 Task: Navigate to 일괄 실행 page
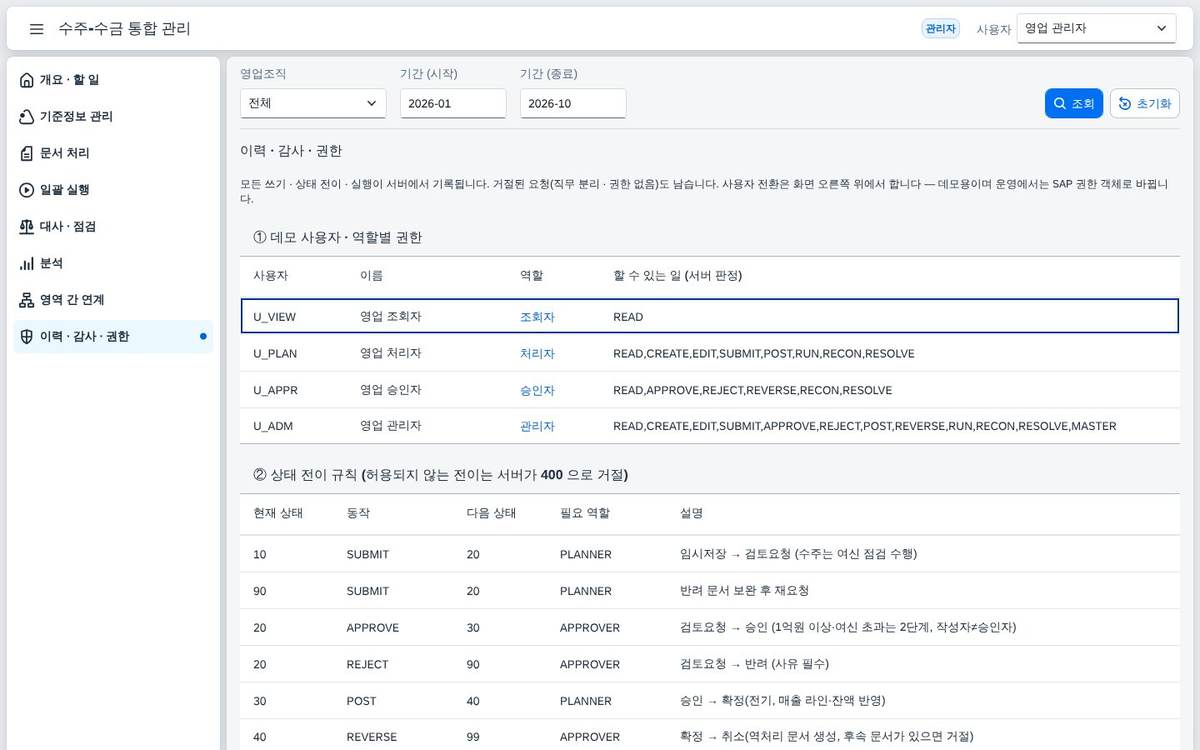tap(113, 190)
